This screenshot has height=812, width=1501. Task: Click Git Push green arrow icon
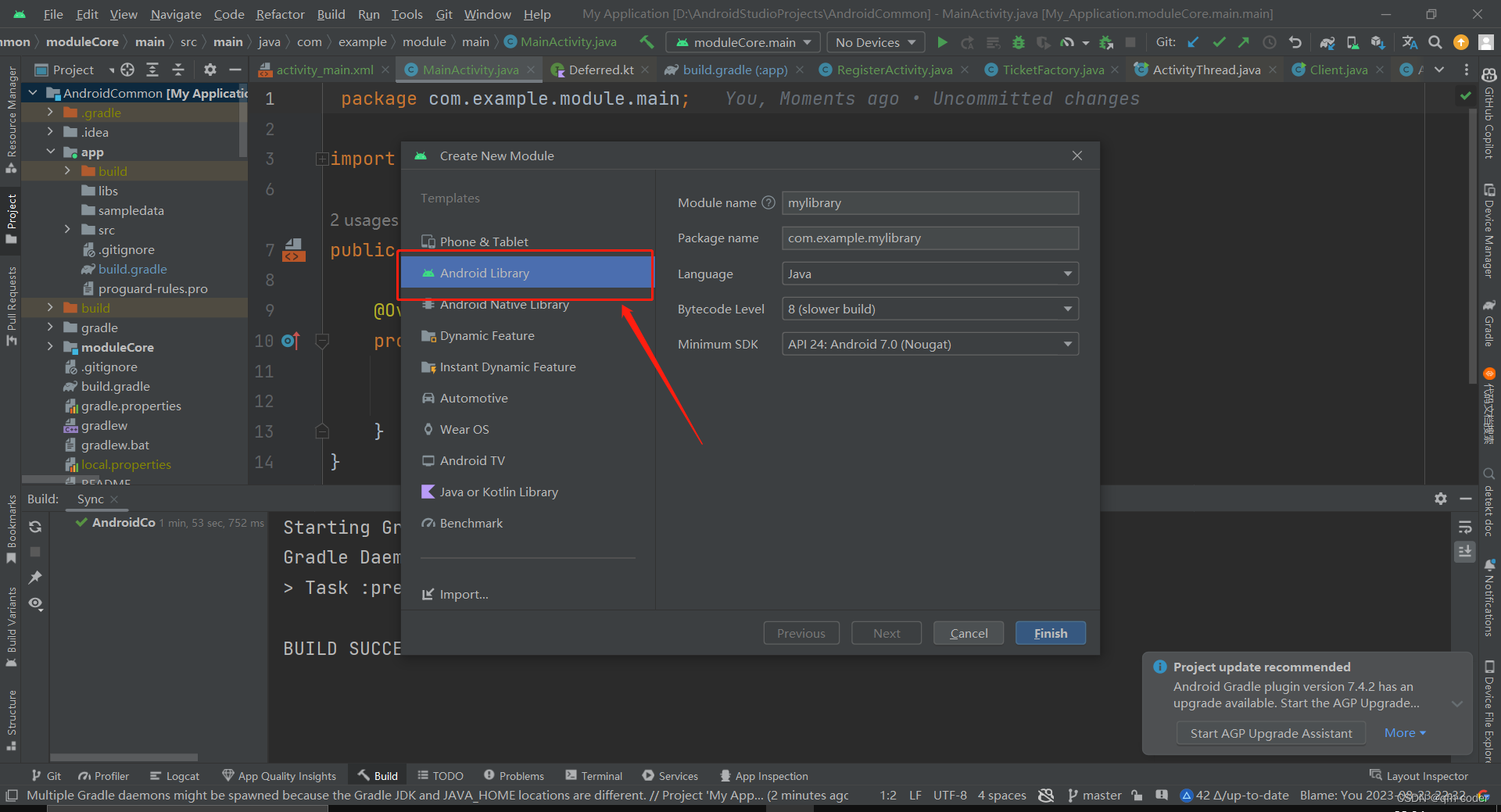pos(1244,42)
